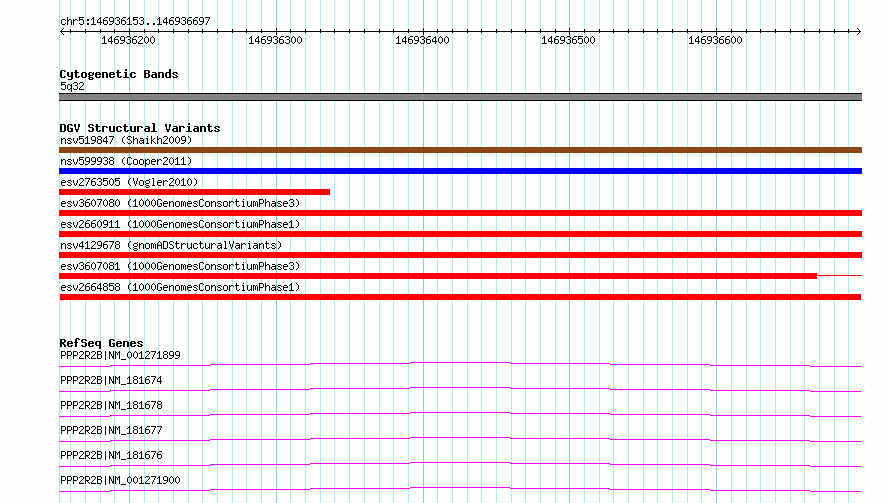
Task: Open transcript PPP2R2B|NM_001271900
Action: point(120,480)
